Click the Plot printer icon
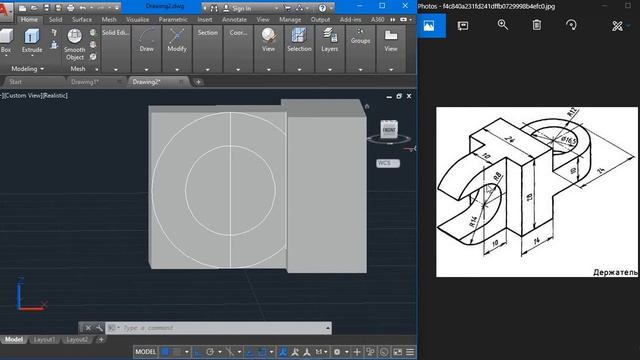This screenshot has width=640, height=360. pos(71,8)
